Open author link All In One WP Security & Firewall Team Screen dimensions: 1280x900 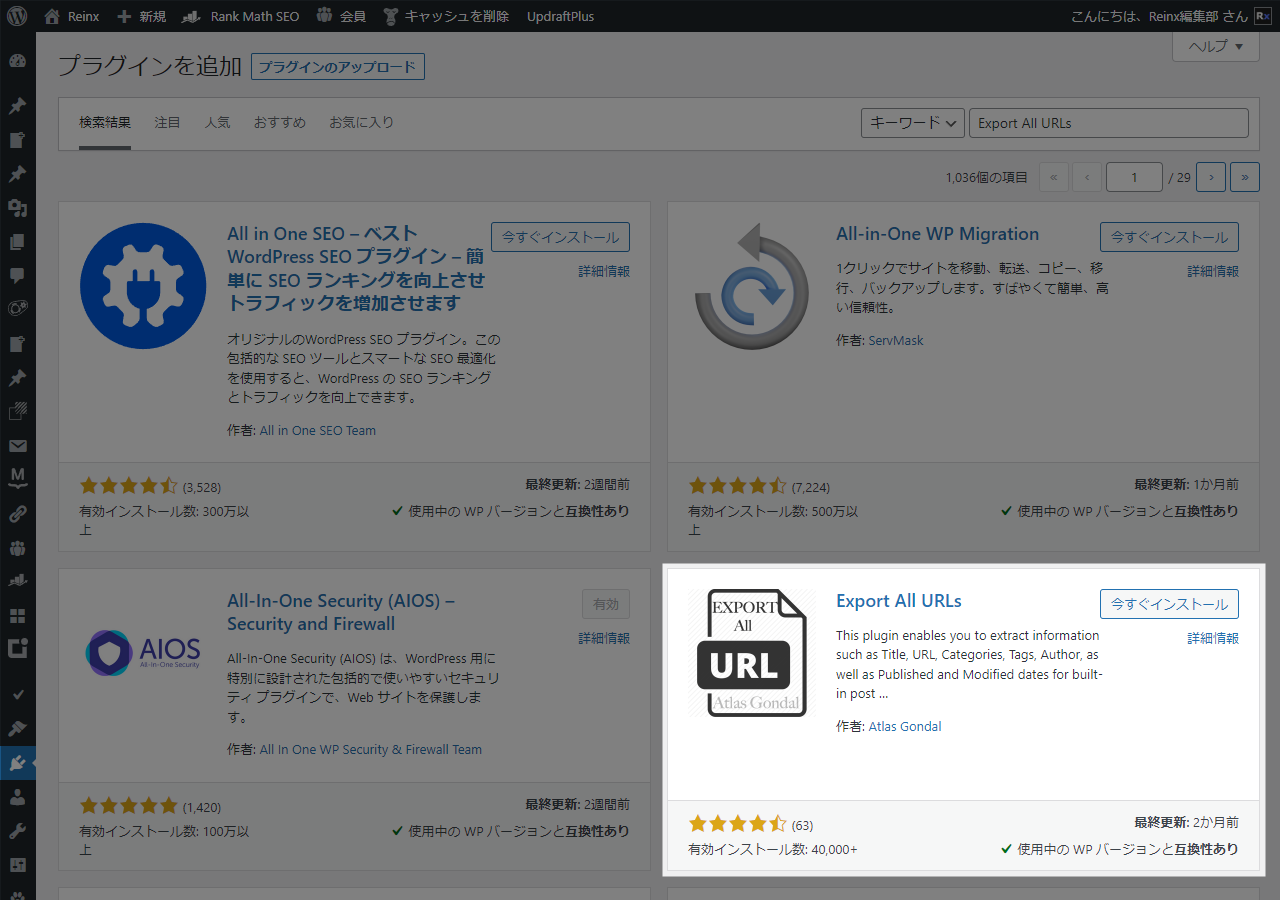coord(371,749)
